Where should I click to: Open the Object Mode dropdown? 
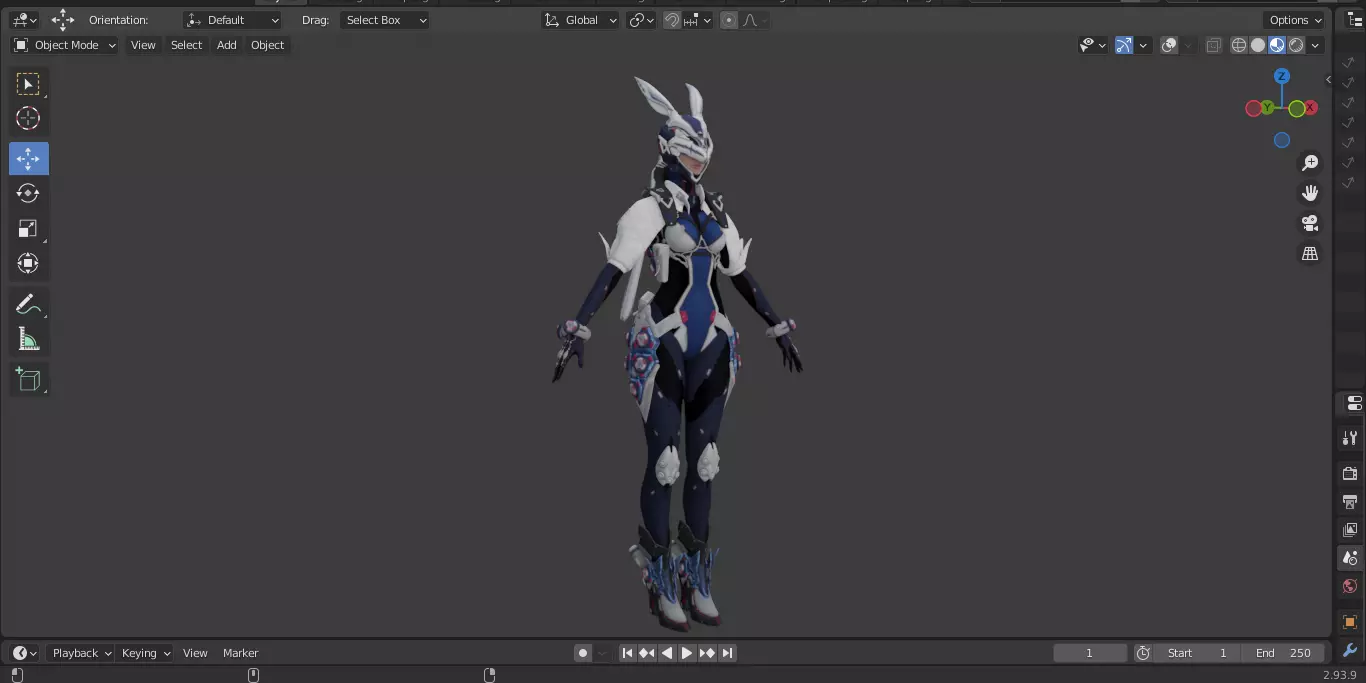pos(65,45)
